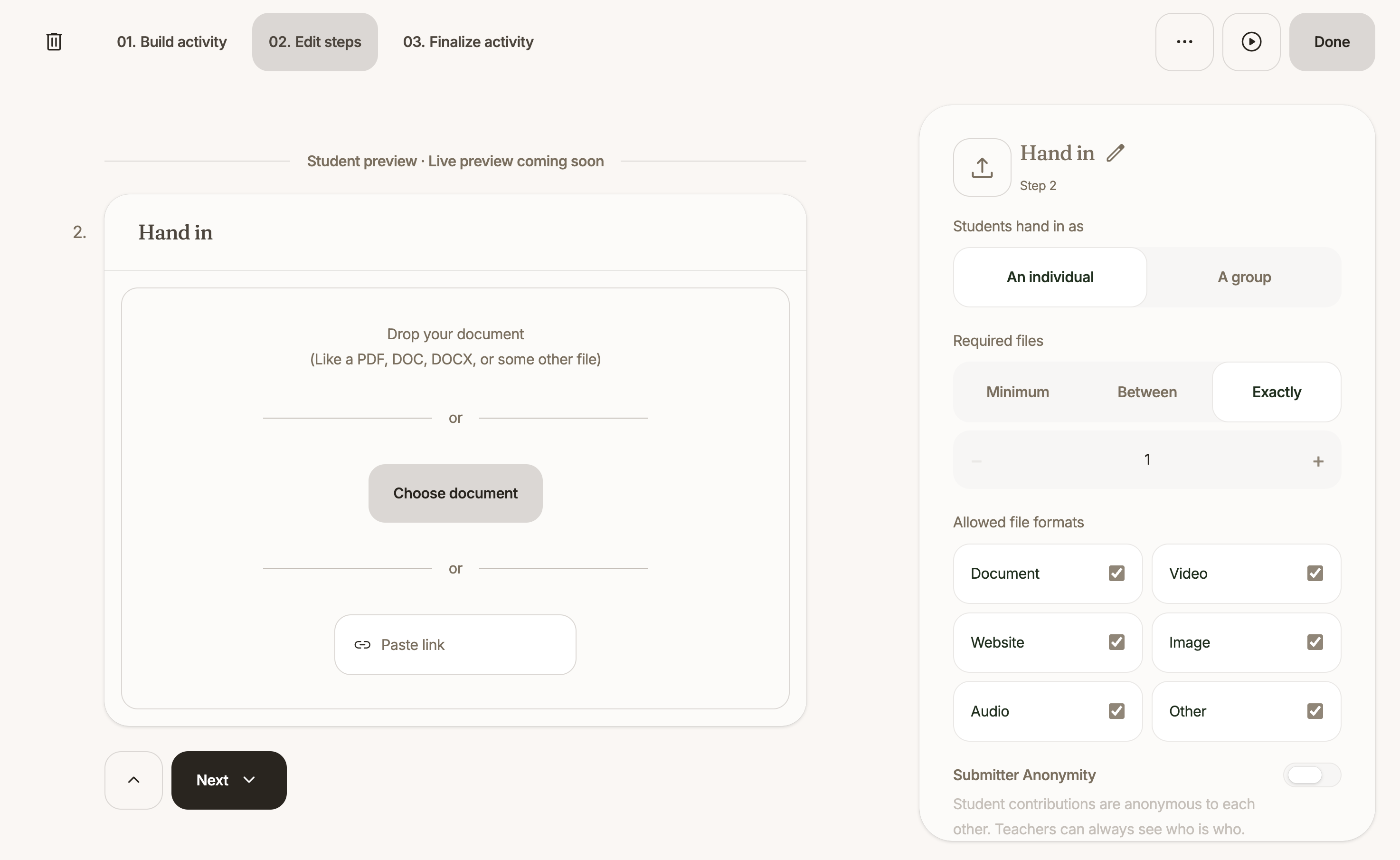
Task: Click the Choose document button
Action: [x=455, y=493]
